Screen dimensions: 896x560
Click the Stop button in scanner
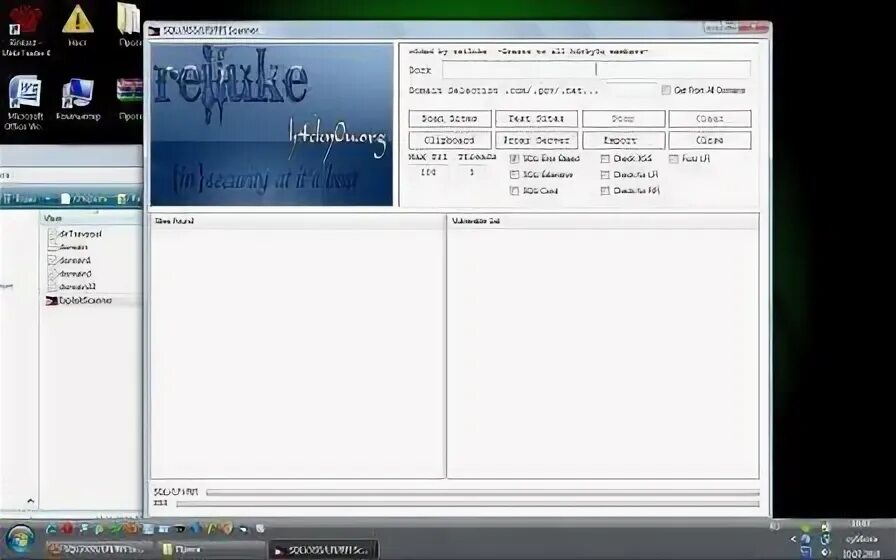[623, 119]
